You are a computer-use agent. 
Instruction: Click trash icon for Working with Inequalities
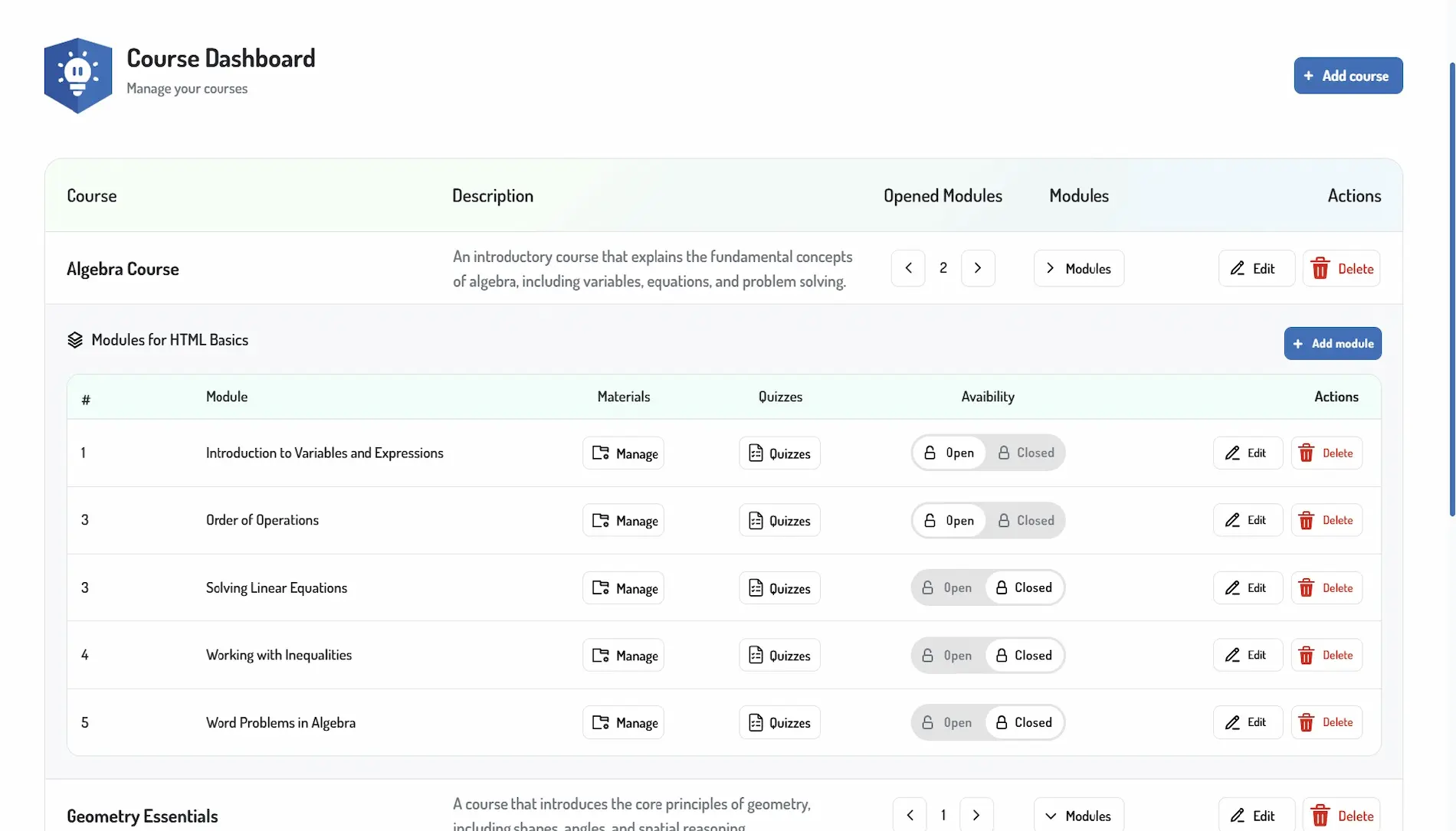point(1307,656)
